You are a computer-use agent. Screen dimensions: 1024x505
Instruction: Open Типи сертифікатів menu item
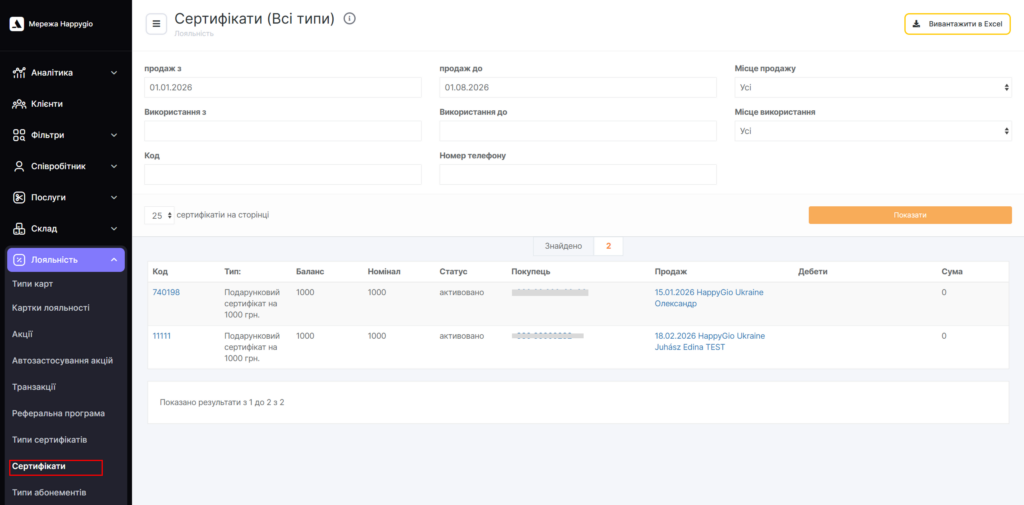coord(50,439)
